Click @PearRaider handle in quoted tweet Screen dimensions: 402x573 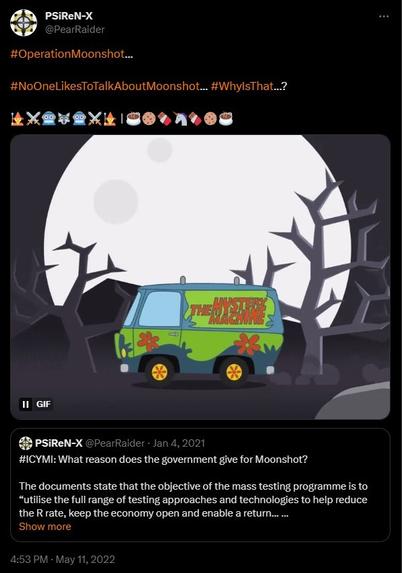click(x=115, y=443)
